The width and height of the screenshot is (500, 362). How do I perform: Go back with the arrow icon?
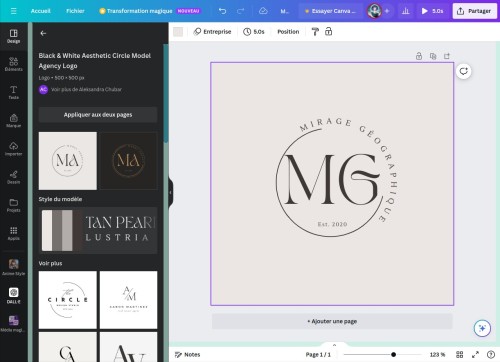tap(43, 33)
